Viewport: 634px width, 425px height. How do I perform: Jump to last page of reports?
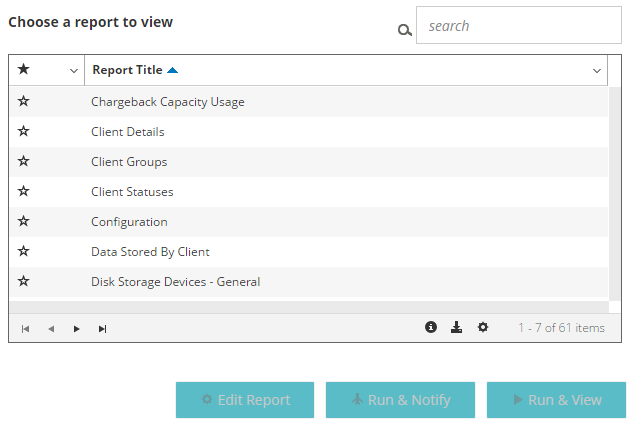pos(103,328)
